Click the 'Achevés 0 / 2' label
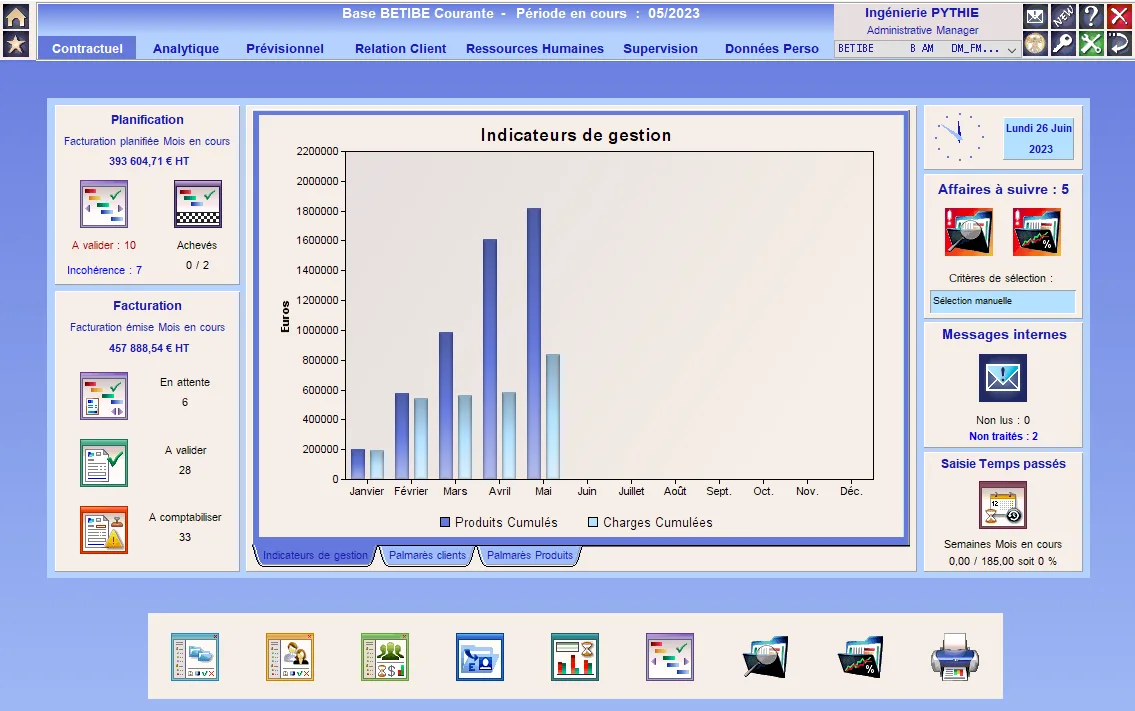This screenshot has width=1135, height=711. point(197,255)
